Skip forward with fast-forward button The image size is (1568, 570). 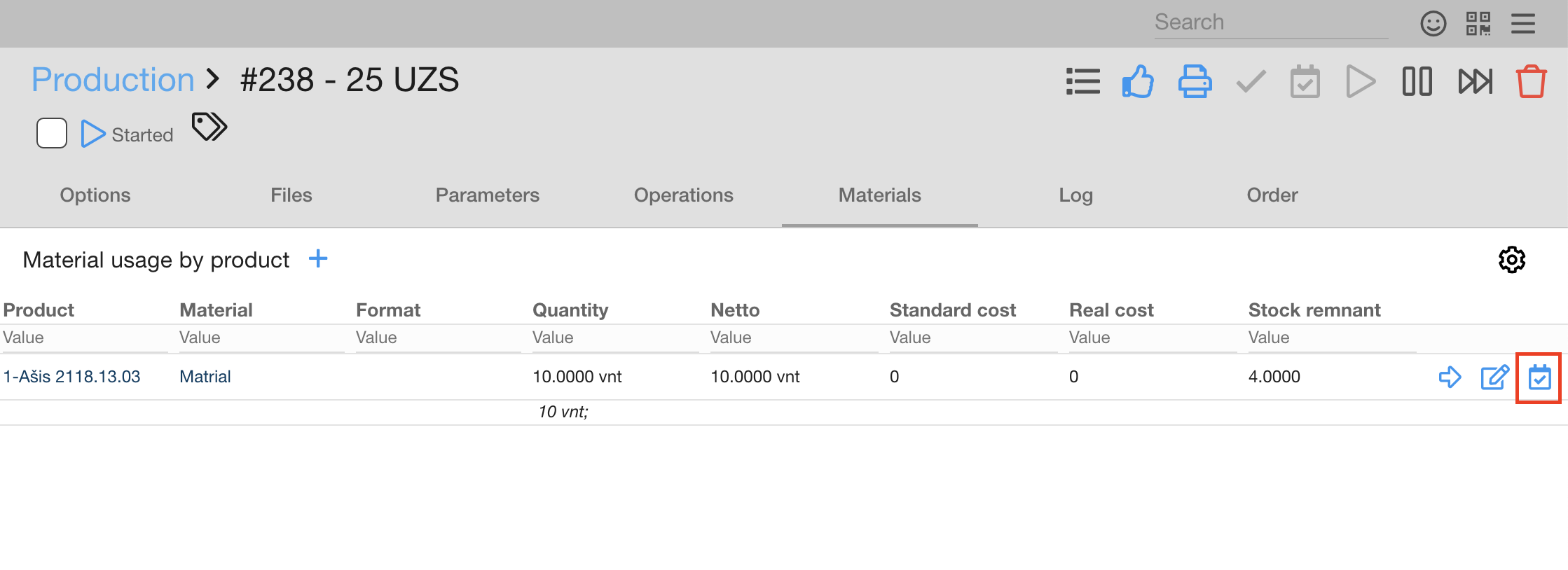1475,82
